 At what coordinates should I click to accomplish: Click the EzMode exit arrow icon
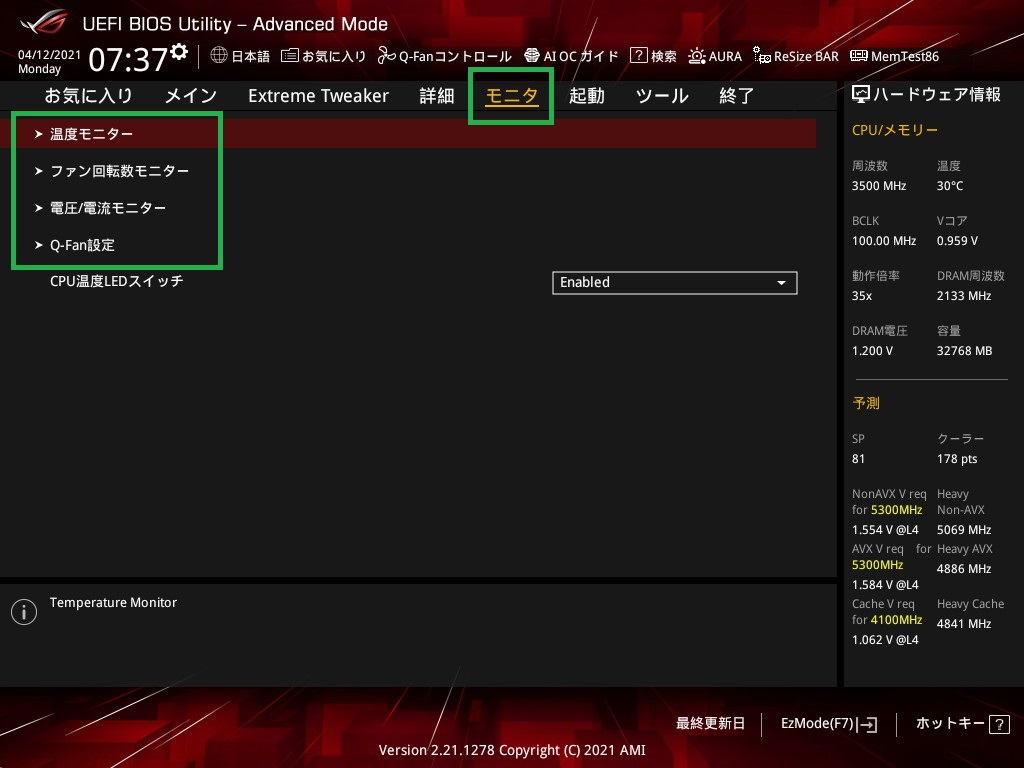pos(868,724)
